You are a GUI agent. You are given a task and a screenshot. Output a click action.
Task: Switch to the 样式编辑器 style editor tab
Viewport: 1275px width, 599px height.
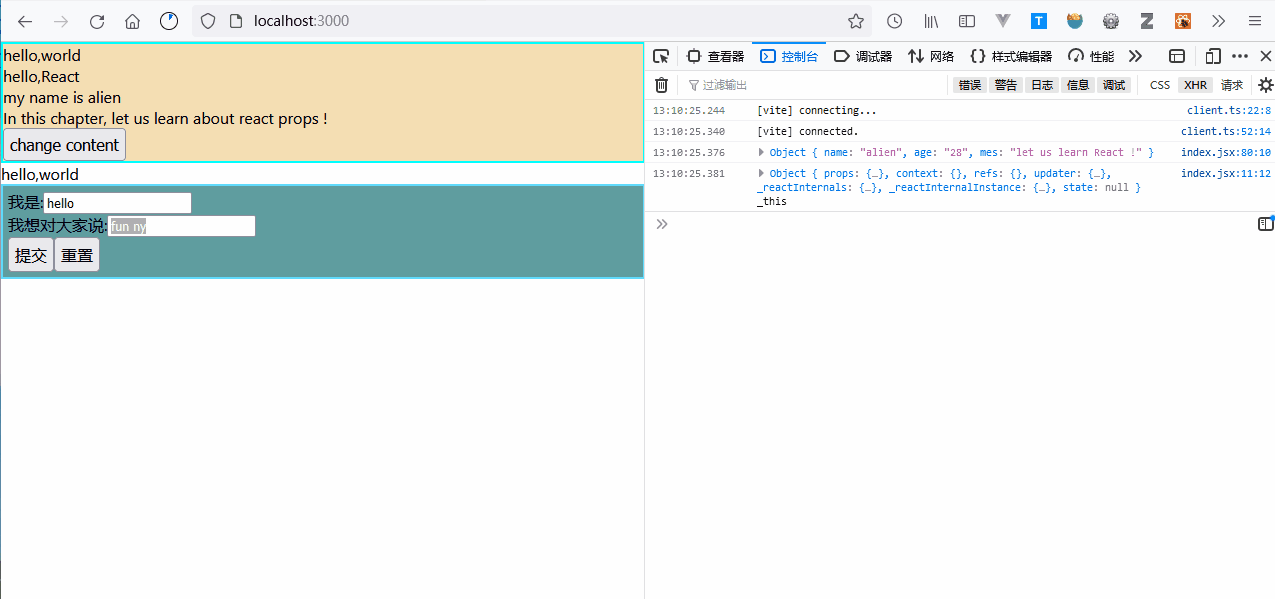[1011, 56]
